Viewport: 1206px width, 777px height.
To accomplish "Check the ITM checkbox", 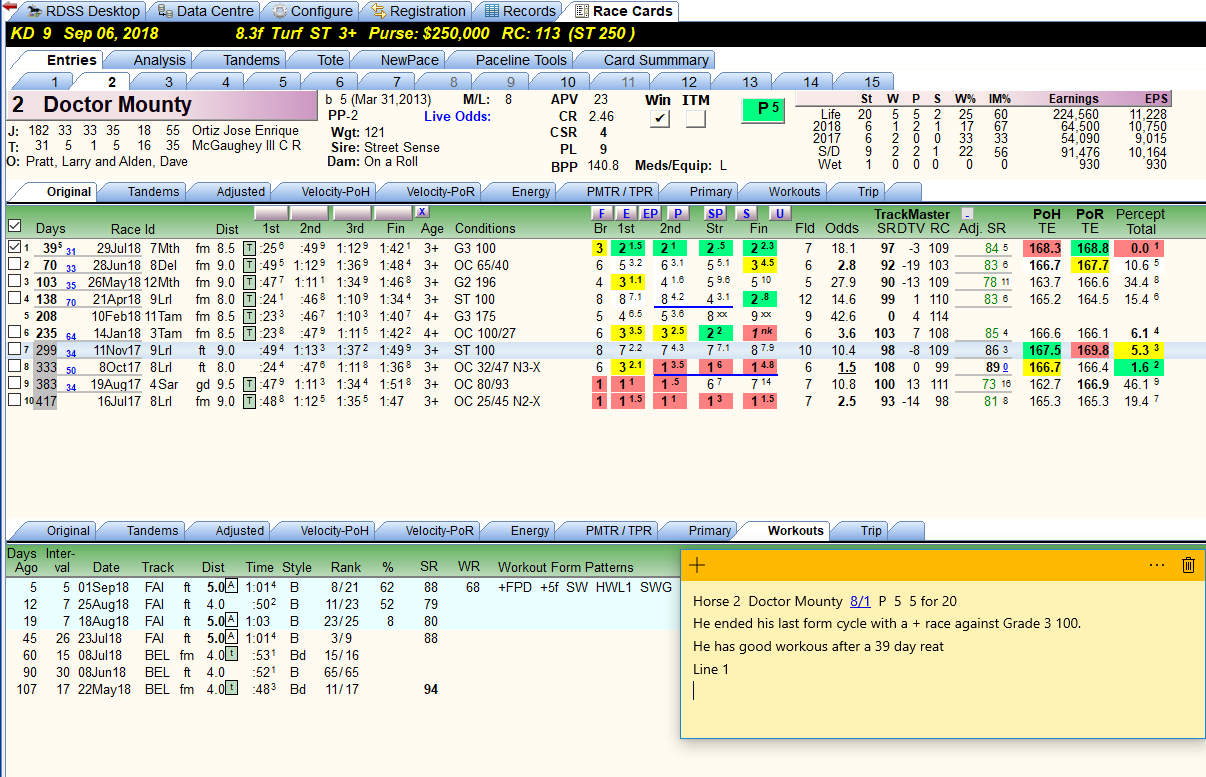I will [696, 119].
